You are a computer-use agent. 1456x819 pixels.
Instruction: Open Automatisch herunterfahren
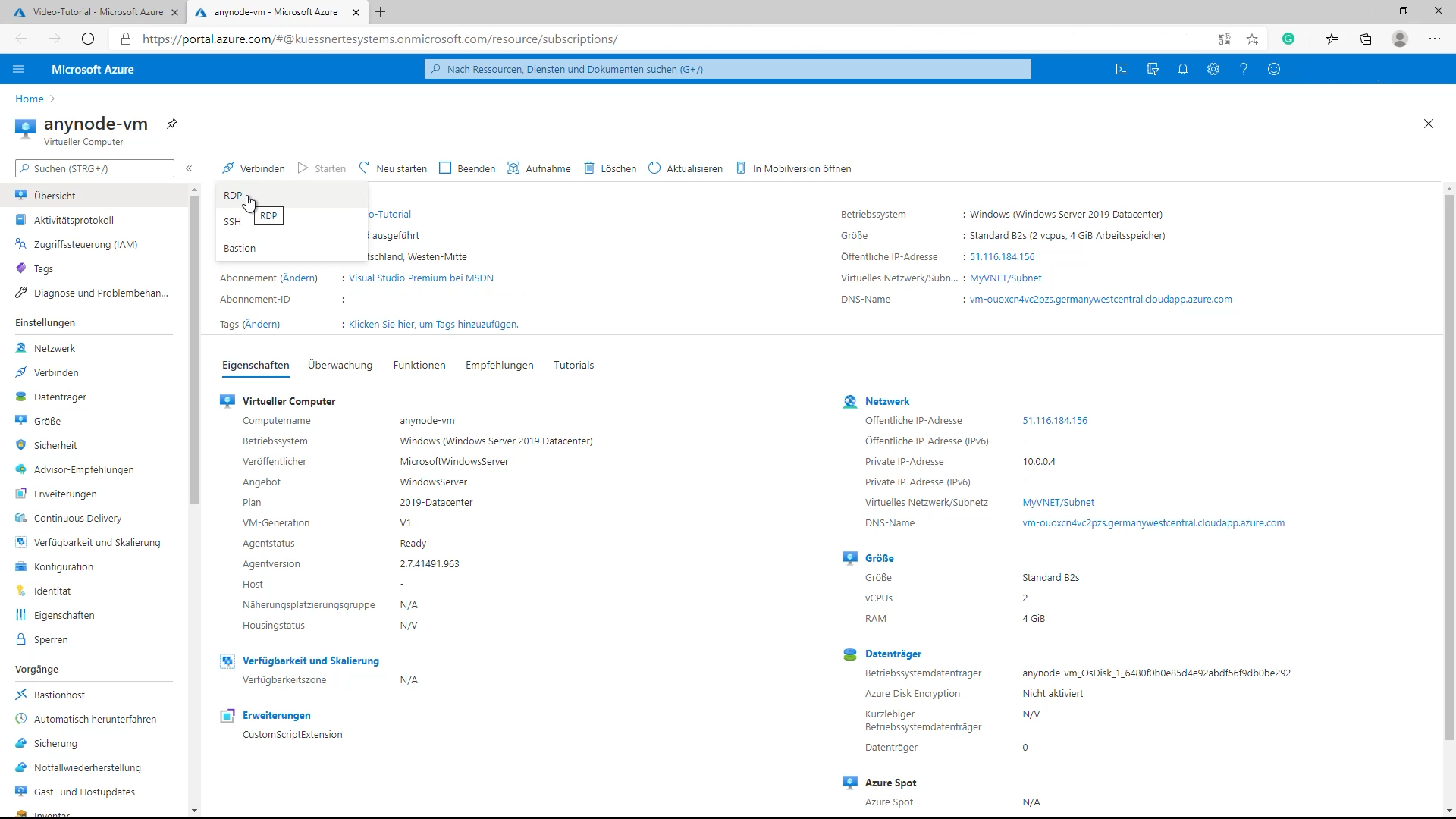click(94, 719)
